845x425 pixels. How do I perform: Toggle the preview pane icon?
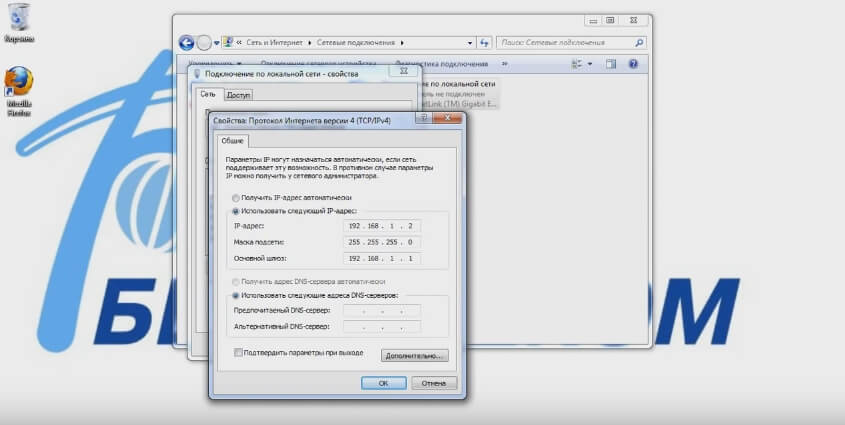point(611,64)
